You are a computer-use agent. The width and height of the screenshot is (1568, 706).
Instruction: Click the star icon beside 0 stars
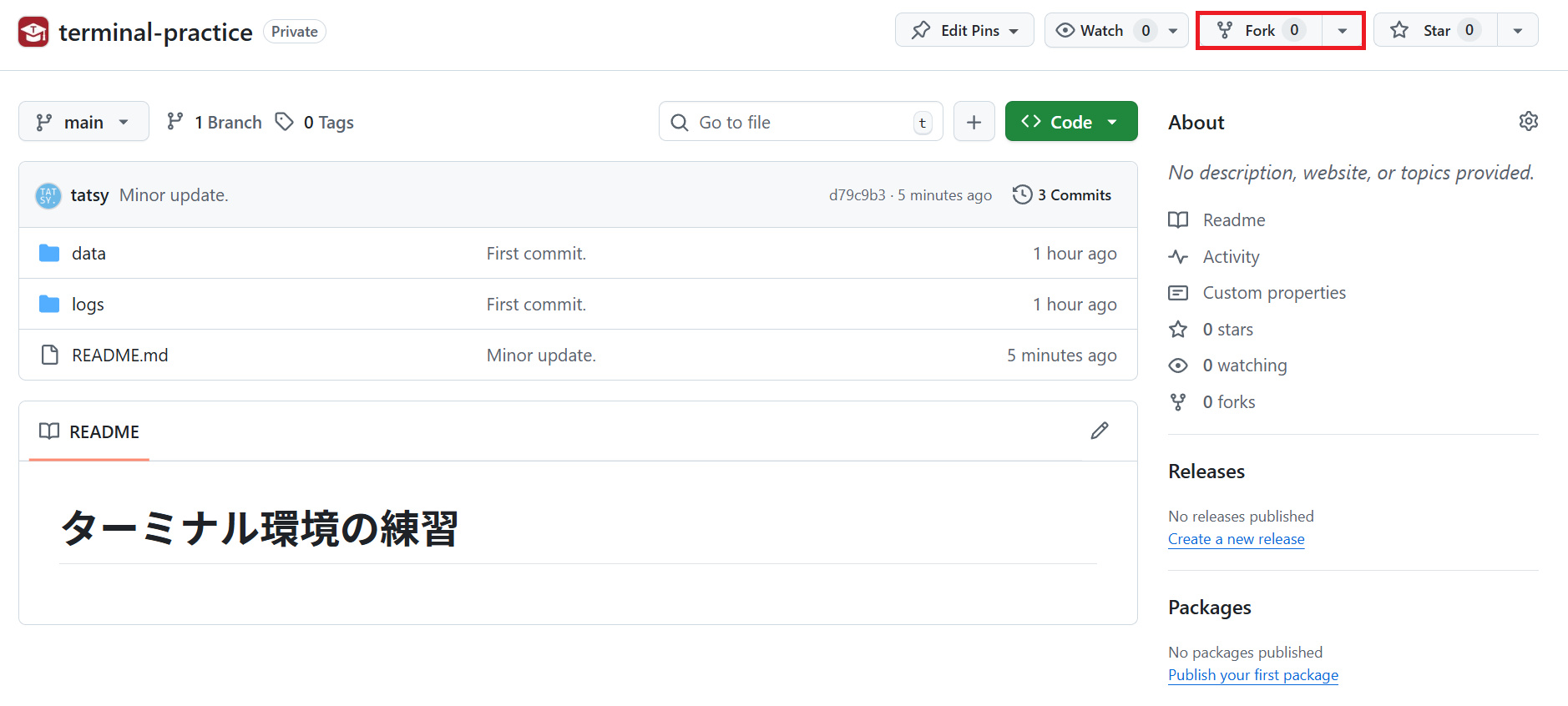coord(1178,330)
